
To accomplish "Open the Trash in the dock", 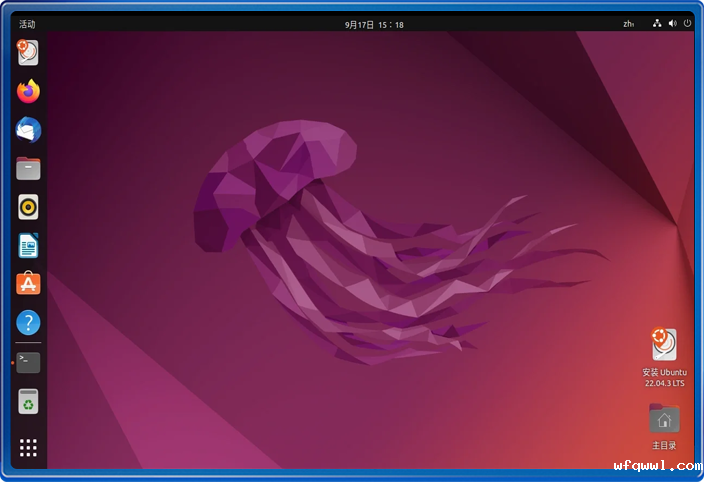I will click(28, 402).
